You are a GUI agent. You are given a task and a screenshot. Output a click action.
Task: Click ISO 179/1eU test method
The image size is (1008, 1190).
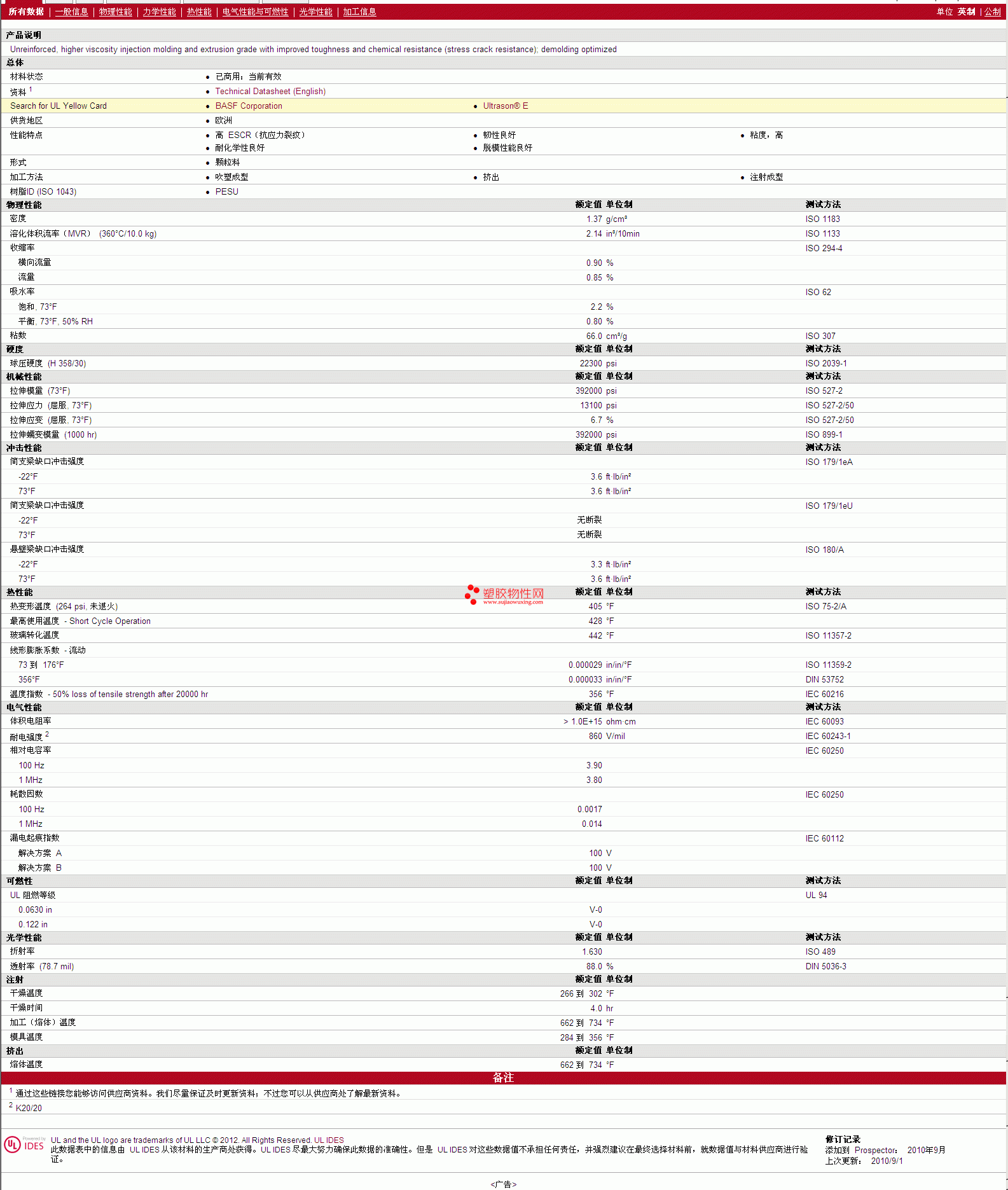[x=829, y=506]
